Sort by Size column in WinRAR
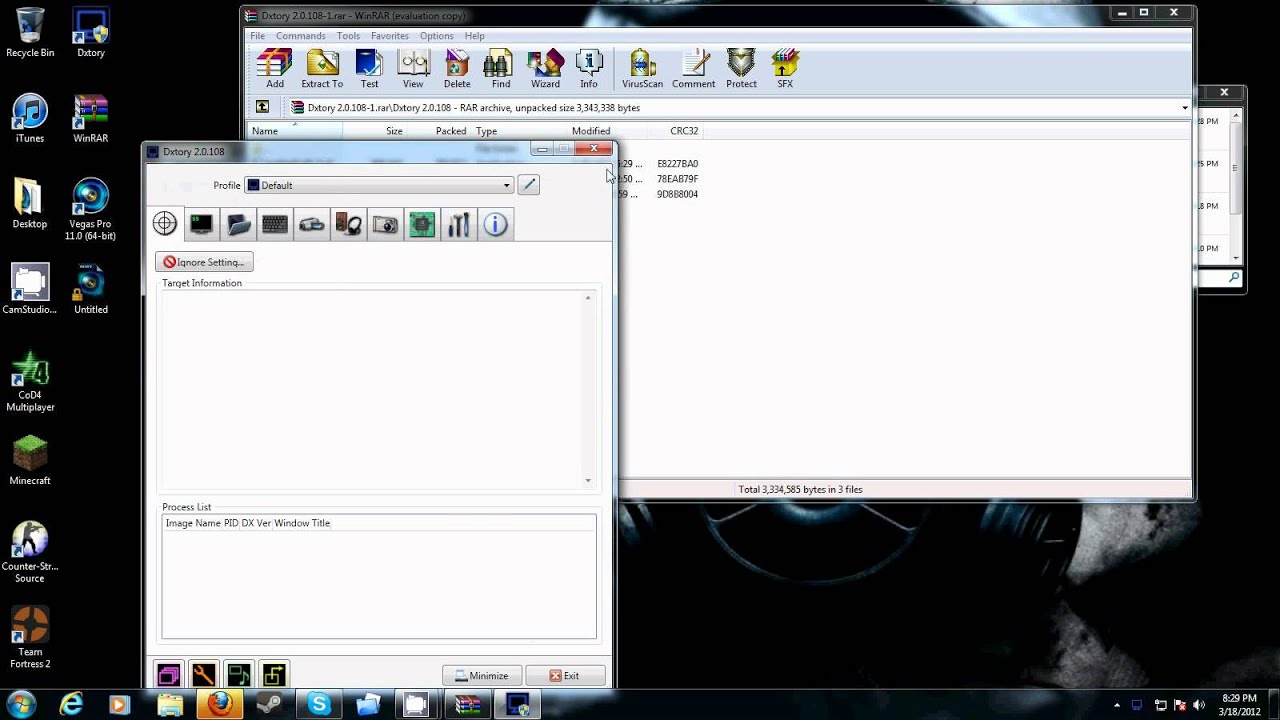The height and width of the screenshot is (720, 1280). pyautogui.click(x=374, y=131)
